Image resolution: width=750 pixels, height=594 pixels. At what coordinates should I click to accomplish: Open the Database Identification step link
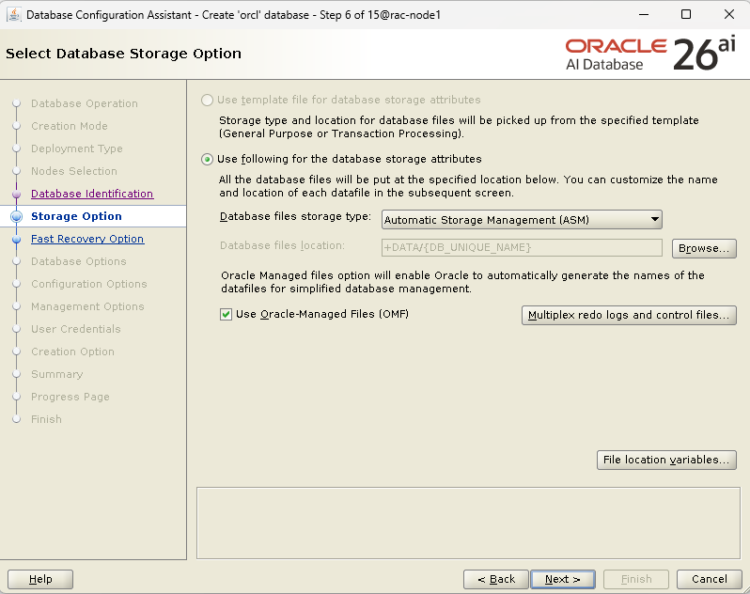[92, 194]
